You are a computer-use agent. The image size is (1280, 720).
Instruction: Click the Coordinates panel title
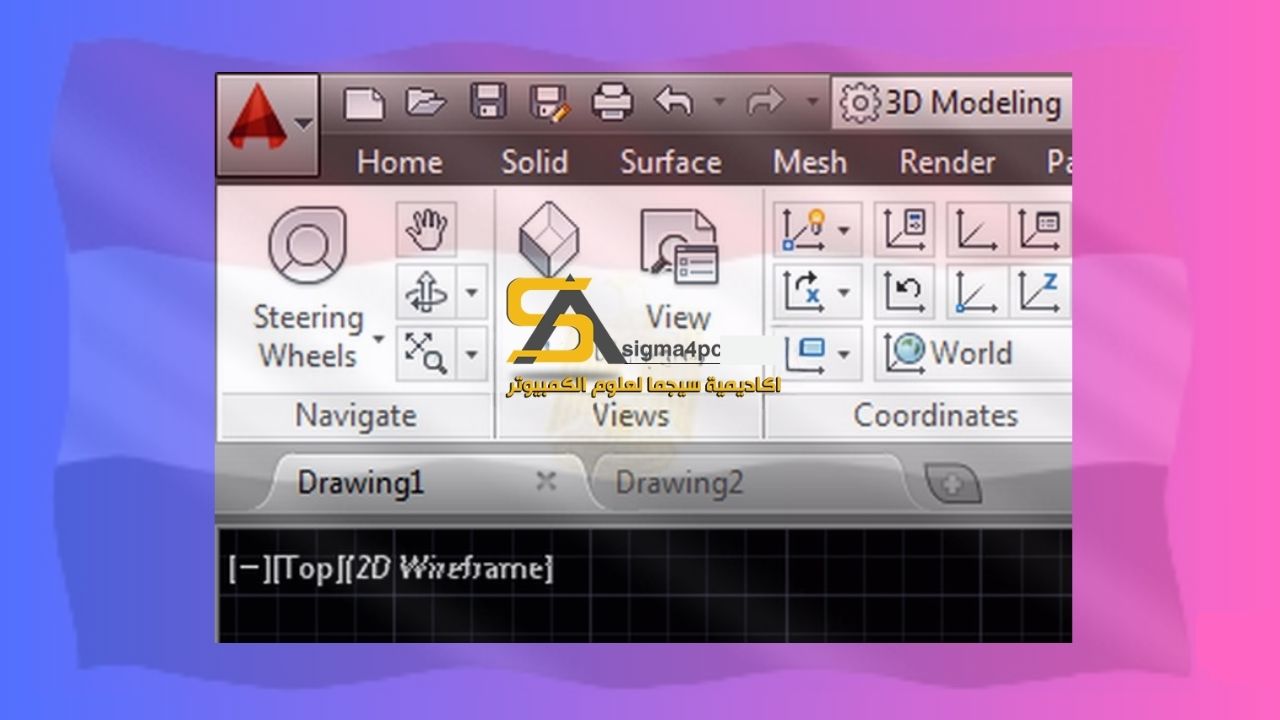pos(936,415)
